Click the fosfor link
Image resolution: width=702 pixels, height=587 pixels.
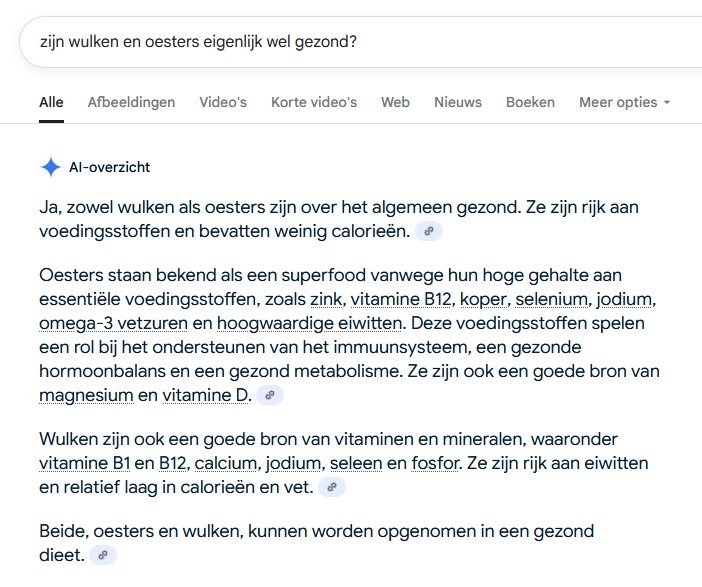click(x=436, y=463)
